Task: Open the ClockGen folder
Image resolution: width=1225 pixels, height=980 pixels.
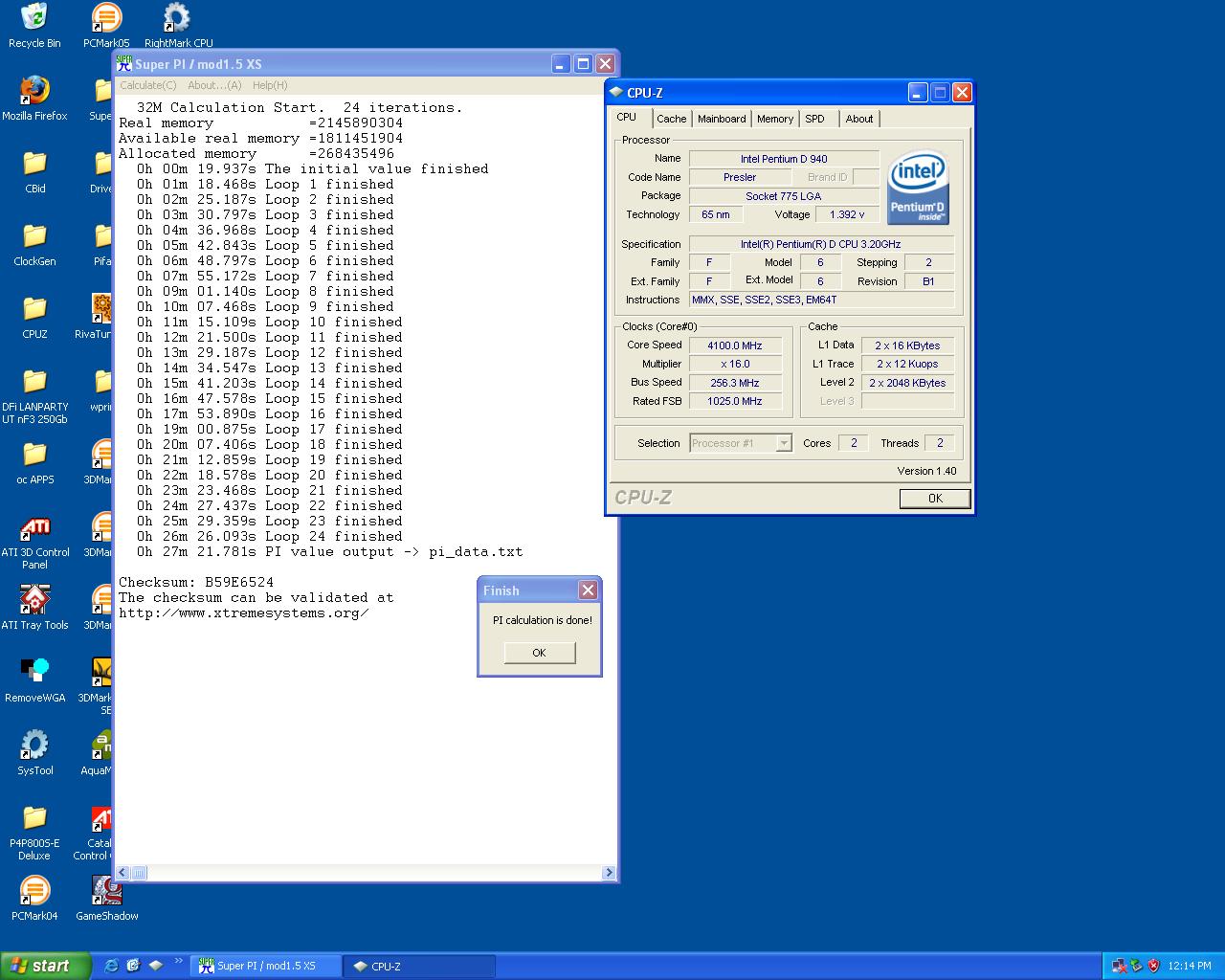Action: 34,243
